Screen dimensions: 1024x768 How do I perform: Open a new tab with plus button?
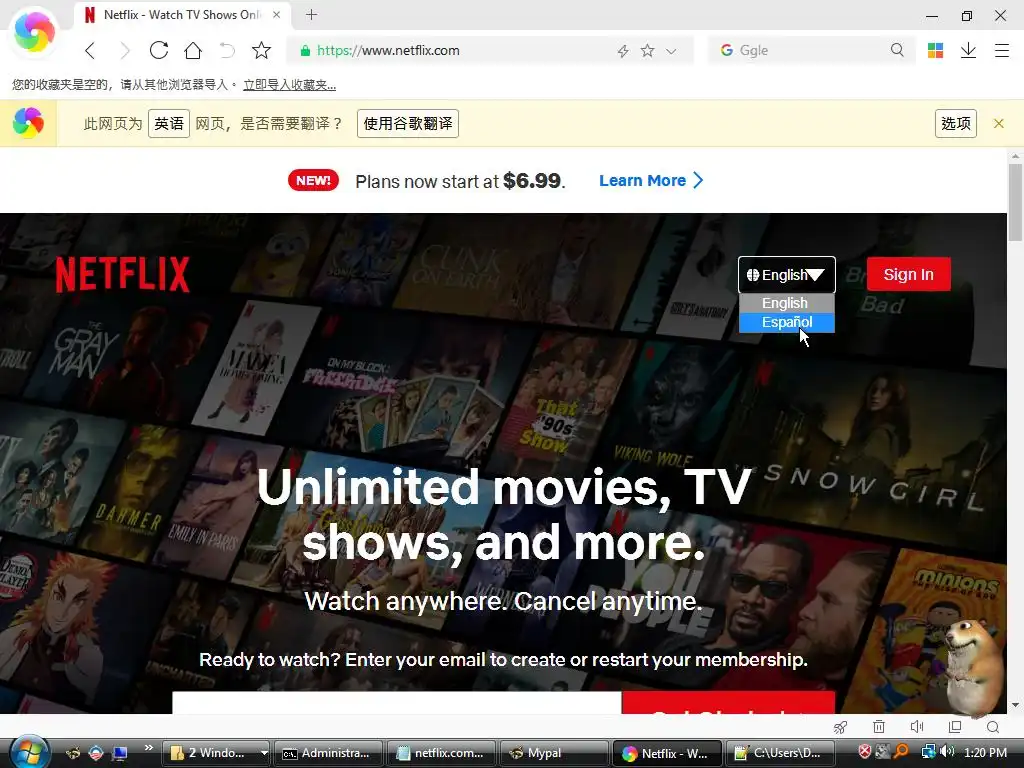tap(312, 14)
